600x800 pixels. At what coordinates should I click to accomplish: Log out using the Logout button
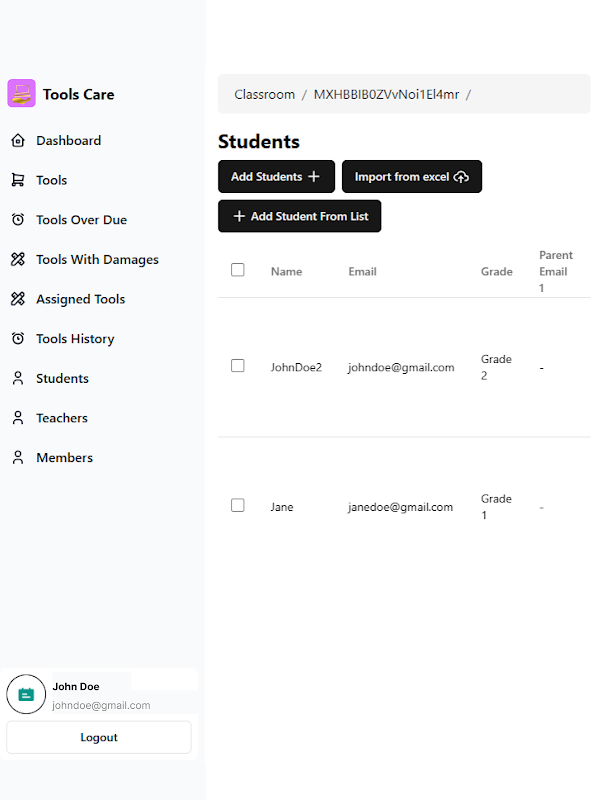pos(99,738)
